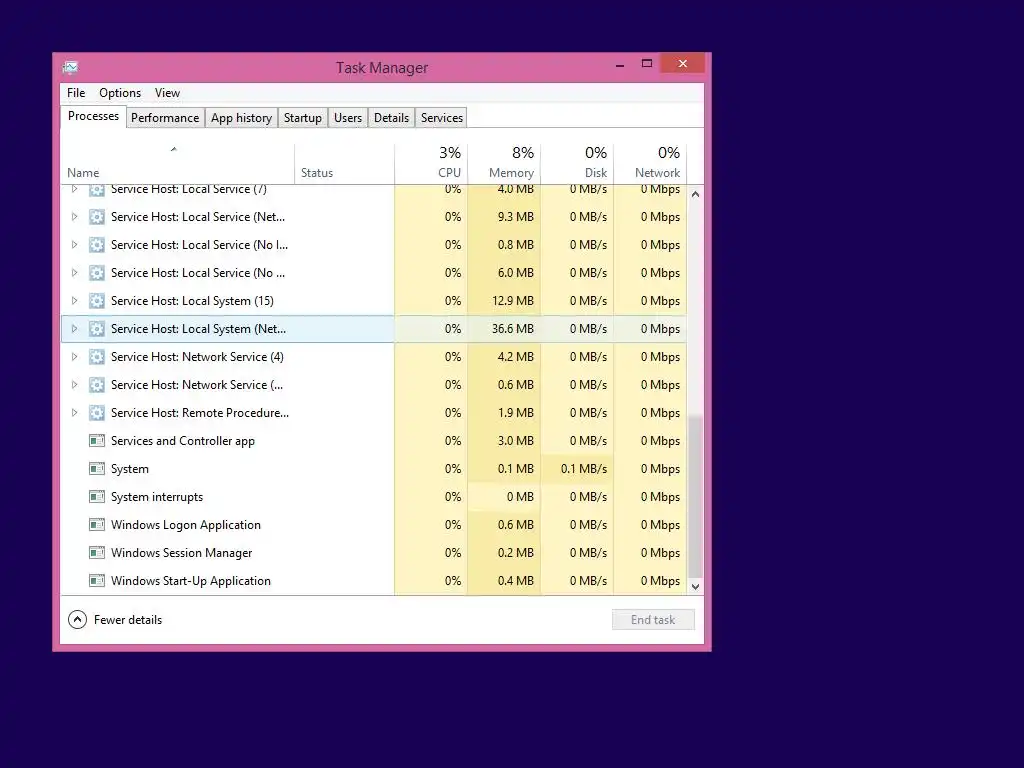Click gear icon of Service Host: Local Service (Net...
The height and width of the screenshot is (768, 1024).
point(97,217)
